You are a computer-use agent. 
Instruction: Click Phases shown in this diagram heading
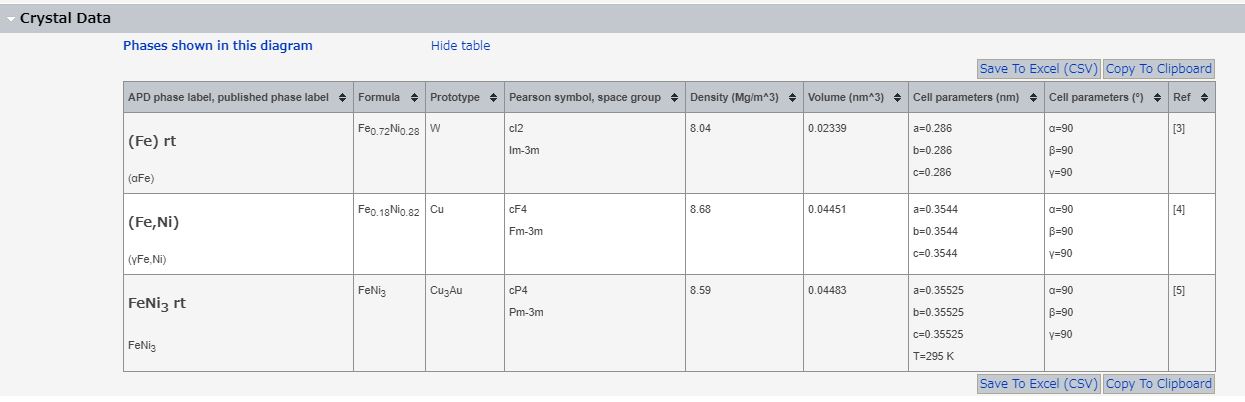[x=218, y=45]
